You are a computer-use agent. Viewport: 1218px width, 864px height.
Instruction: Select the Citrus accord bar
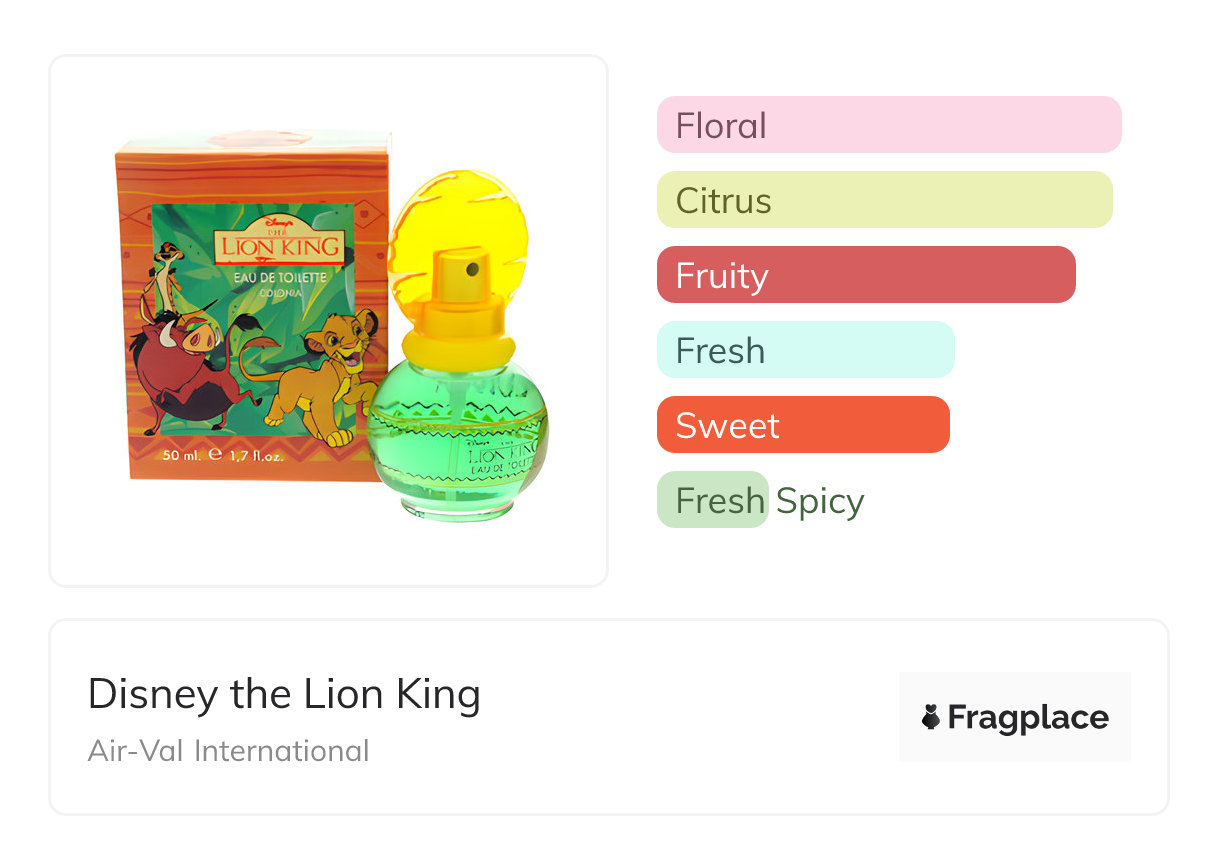tap(884, 200)
